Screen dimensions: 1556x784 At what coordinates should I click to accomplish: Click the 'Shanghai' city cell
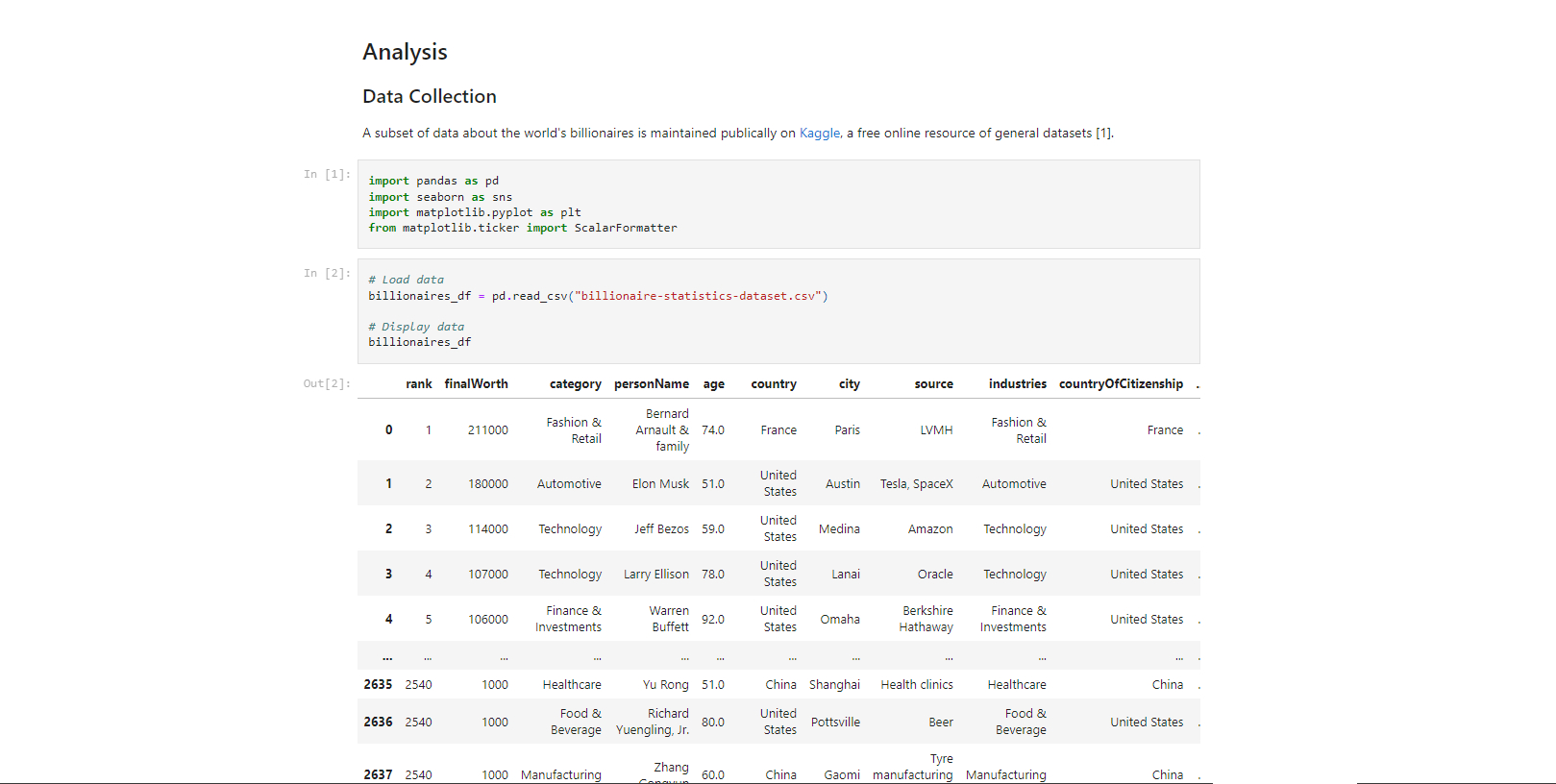pyautogui.click(x=835, y=685)
